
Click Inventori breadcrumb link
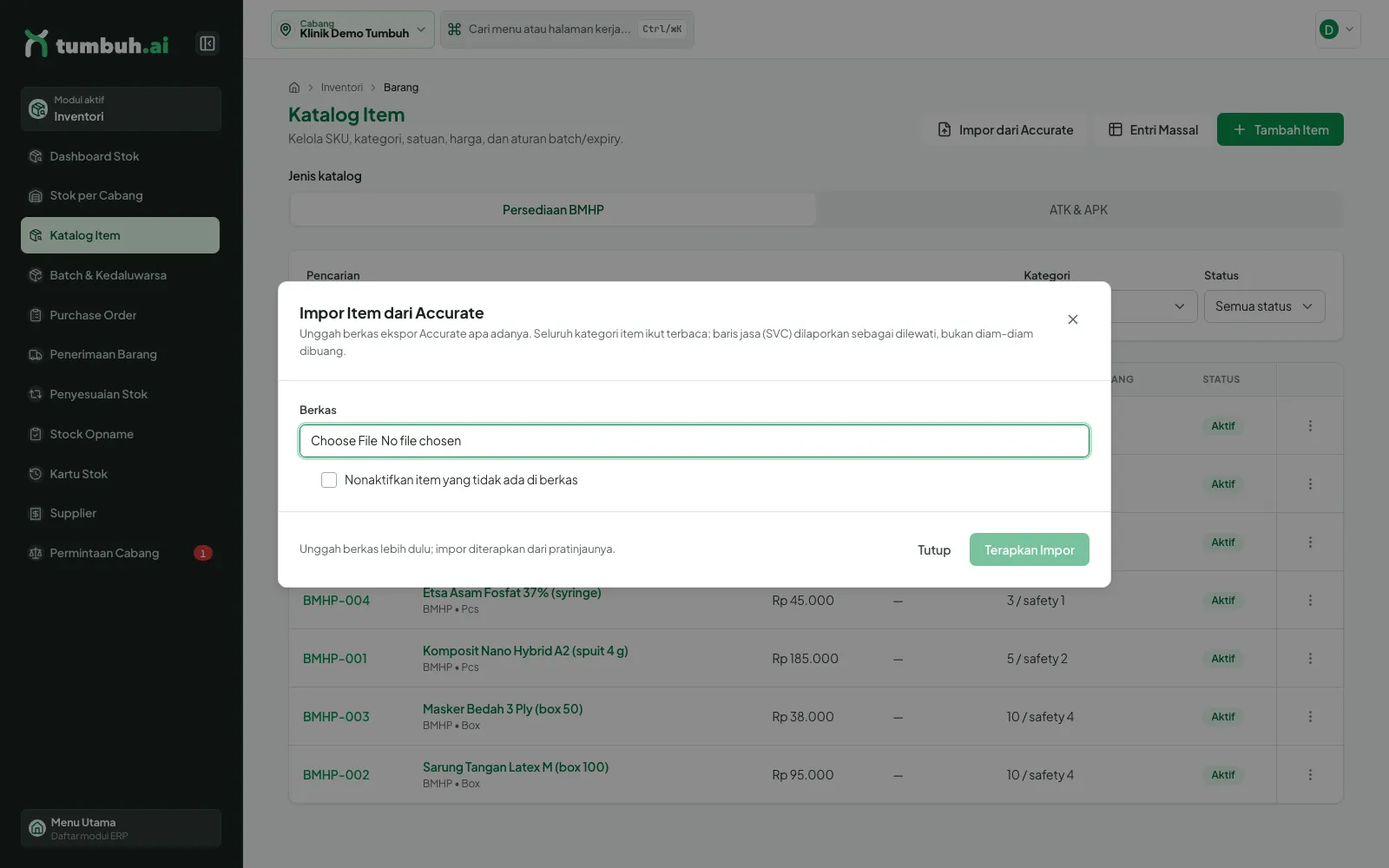tap(342, 88)
